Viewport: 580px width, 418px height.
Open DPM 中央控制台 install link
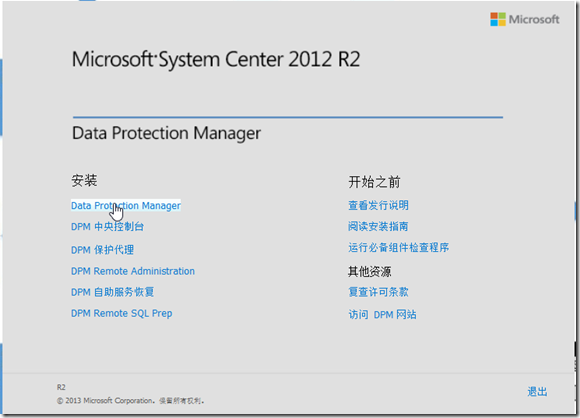[107, 226]
